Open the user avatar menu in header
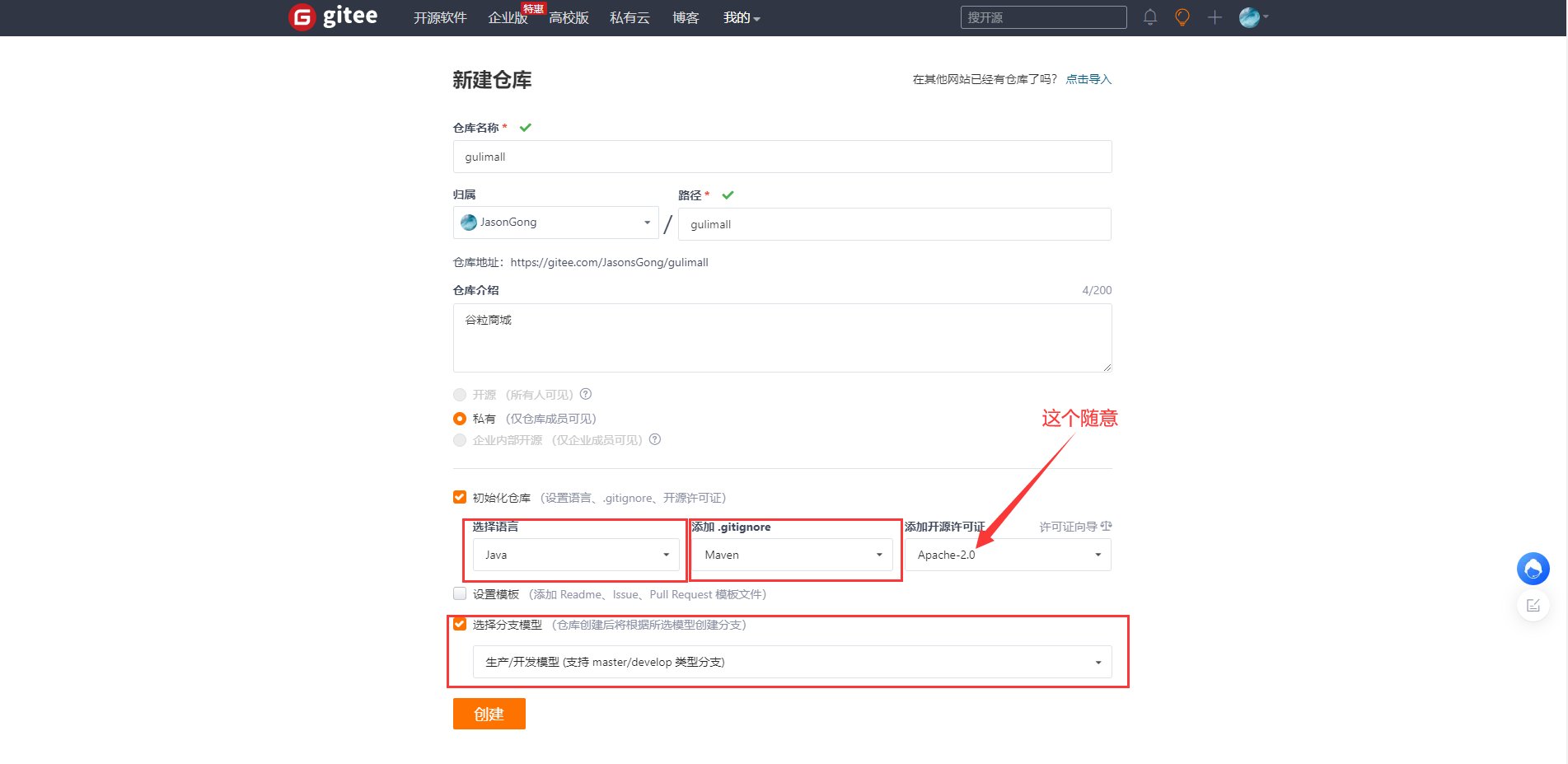1568x764 pixels. click(1252, 17)
